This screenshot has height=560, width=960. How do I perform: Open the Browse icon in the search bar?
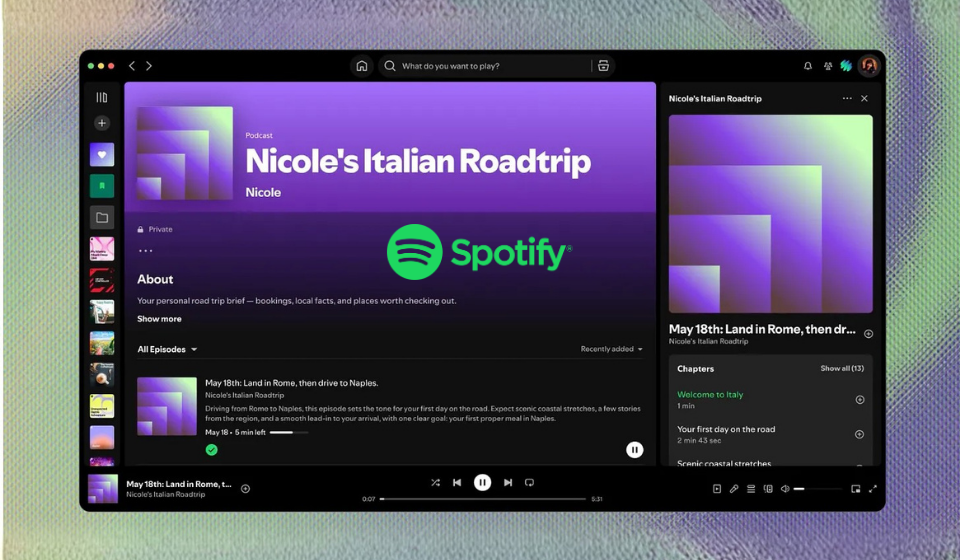coord(603,65)
